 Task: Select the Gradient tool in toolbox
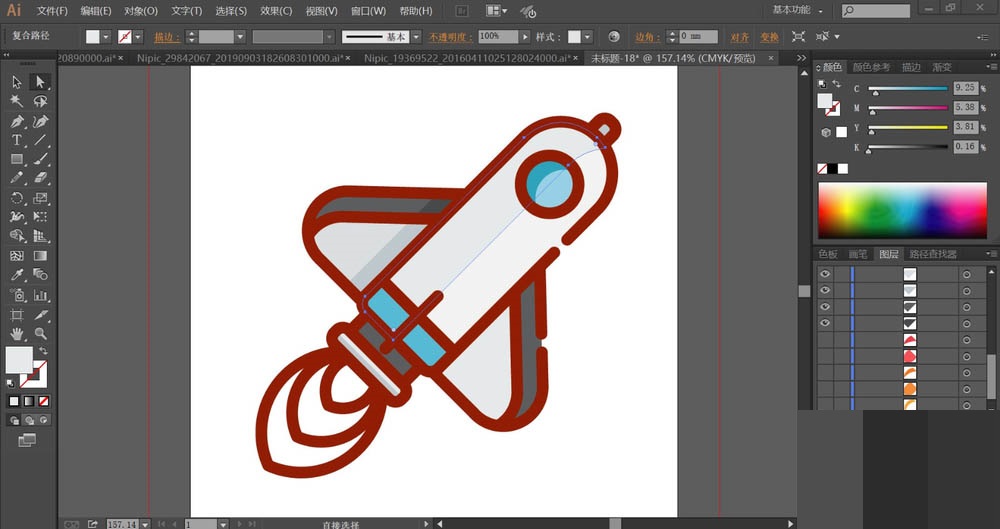(x=40, y=256)
